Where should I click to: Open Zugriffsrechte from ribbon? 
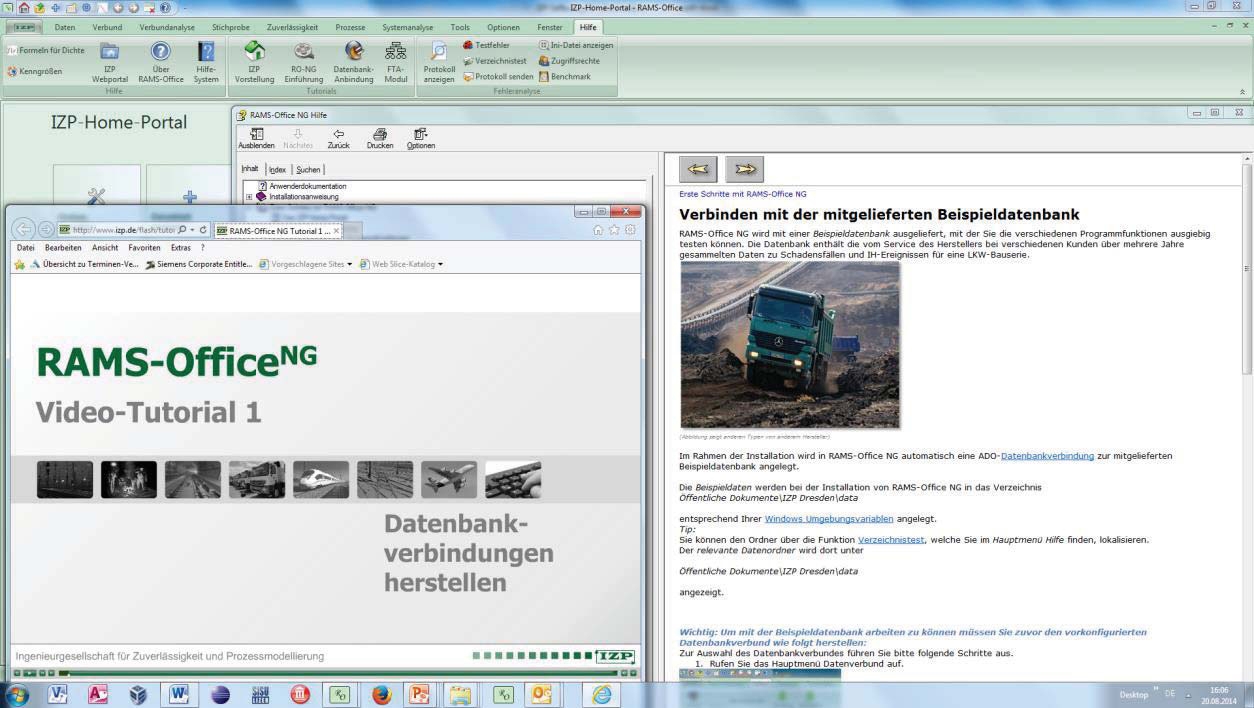tap(569, 61)
